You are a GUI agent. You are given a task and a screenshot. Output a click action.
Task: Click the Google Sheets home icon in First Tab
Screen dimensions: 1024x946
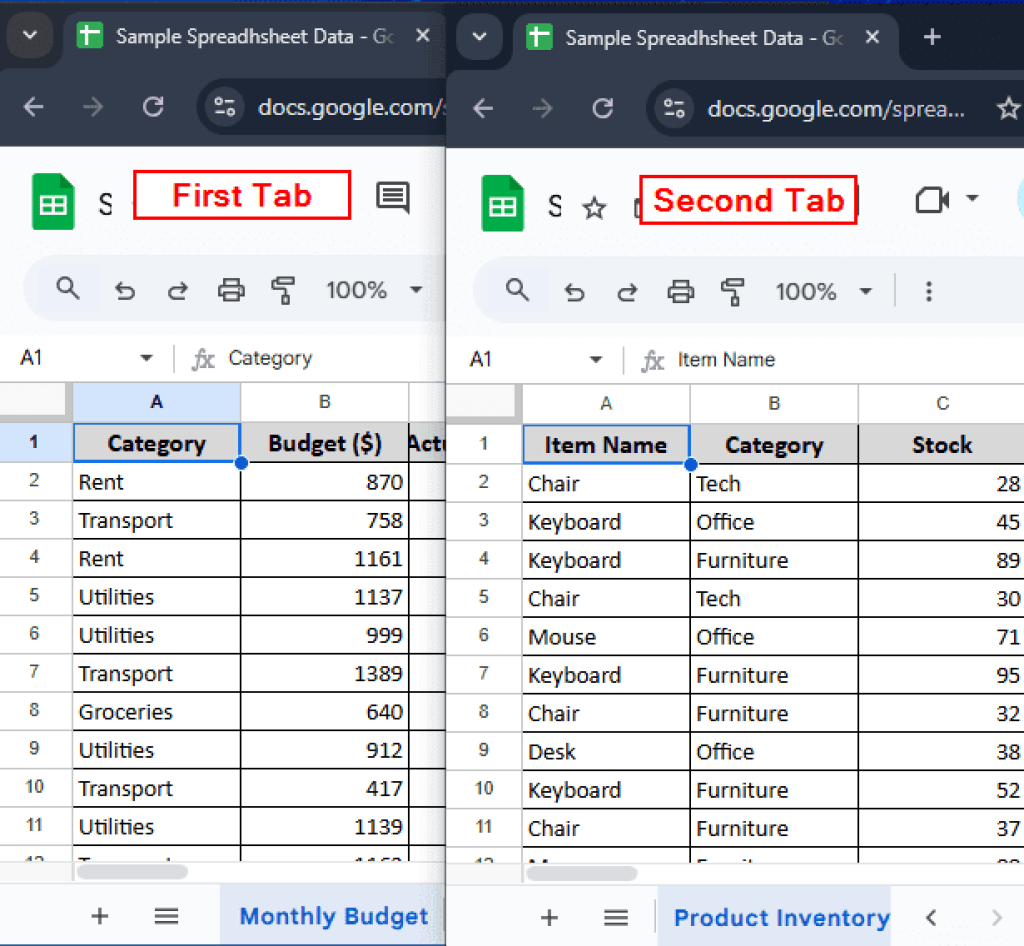52,200
